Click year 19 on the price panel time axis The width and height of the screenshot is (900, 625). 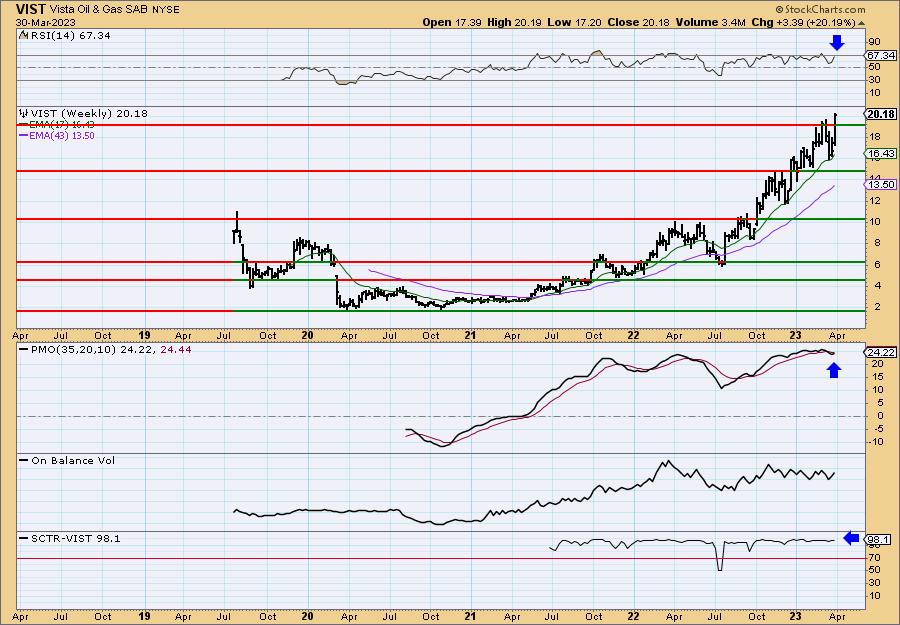[x=144, y=335]
